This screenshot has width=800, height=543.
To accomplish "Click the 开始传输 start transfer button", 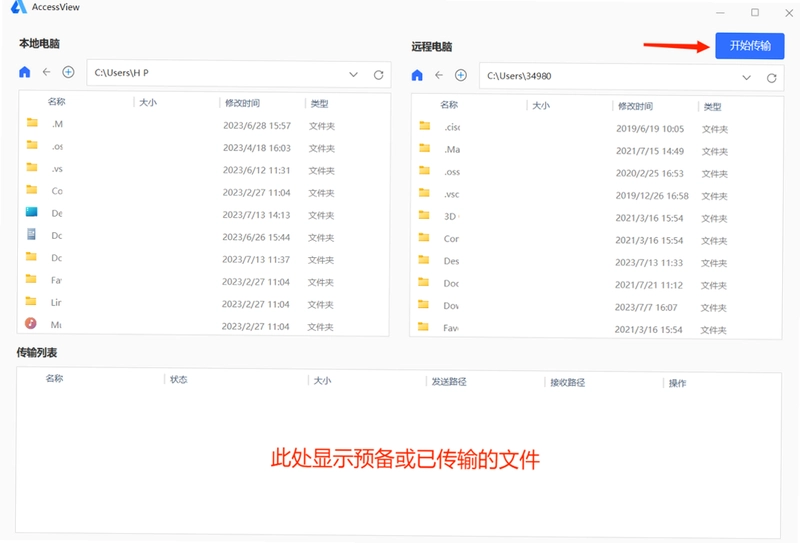I will point(749,45).
